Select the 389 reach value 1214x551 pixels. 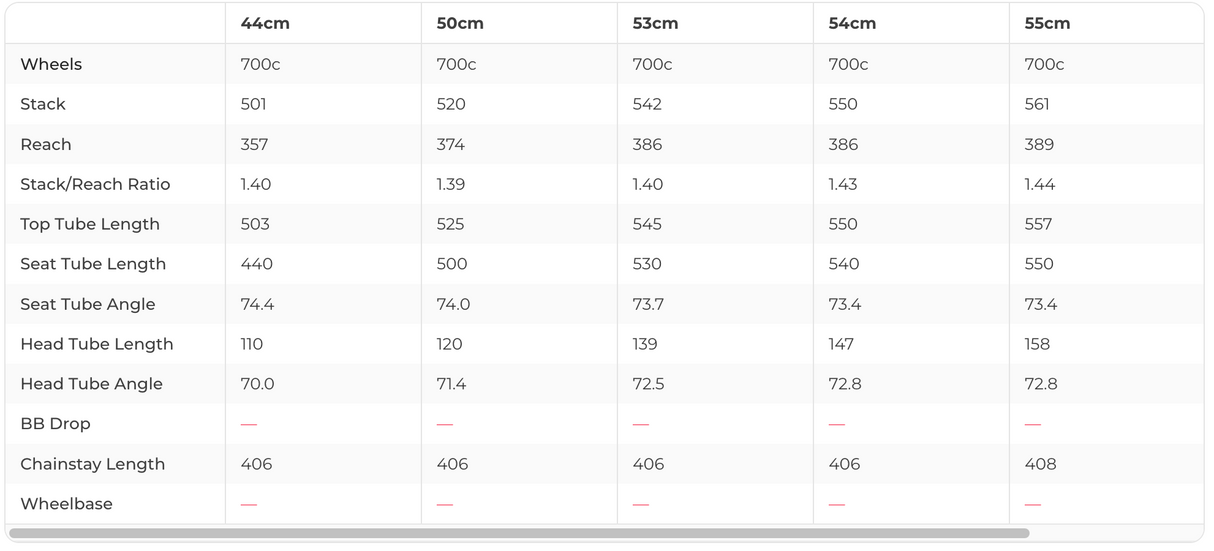(x=1039, y=144)
